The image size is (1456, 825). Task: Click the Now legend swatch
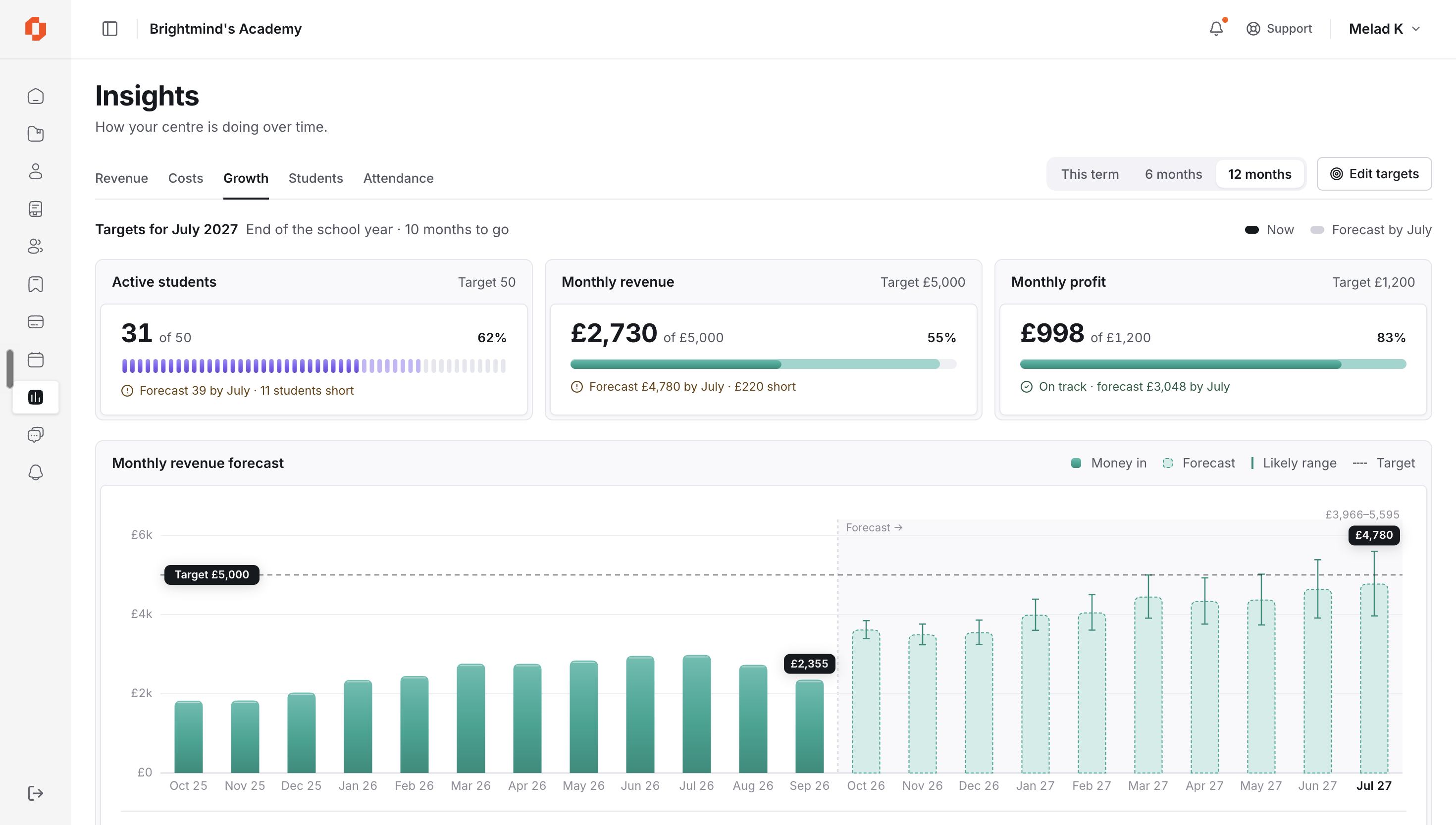tap(1252, 229)
